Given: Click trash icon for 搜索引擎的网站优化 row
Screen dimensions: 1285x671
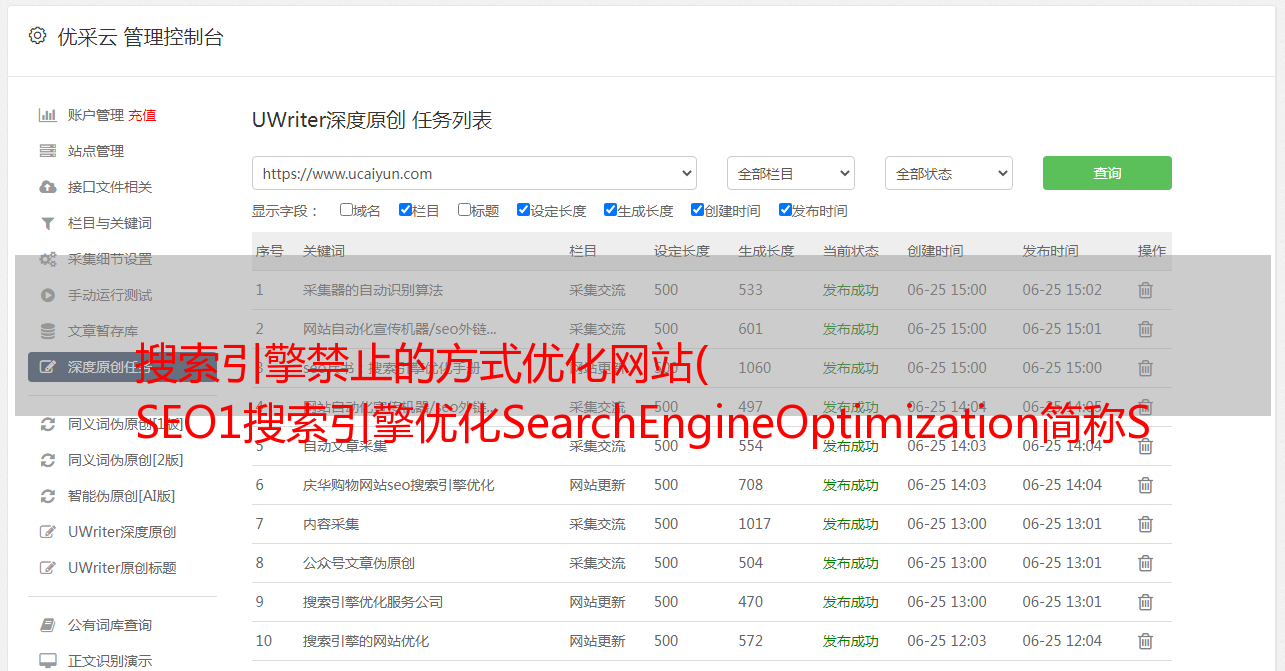Looking at the screenshot, I should pyautogui.click(x=1145, y=641).
